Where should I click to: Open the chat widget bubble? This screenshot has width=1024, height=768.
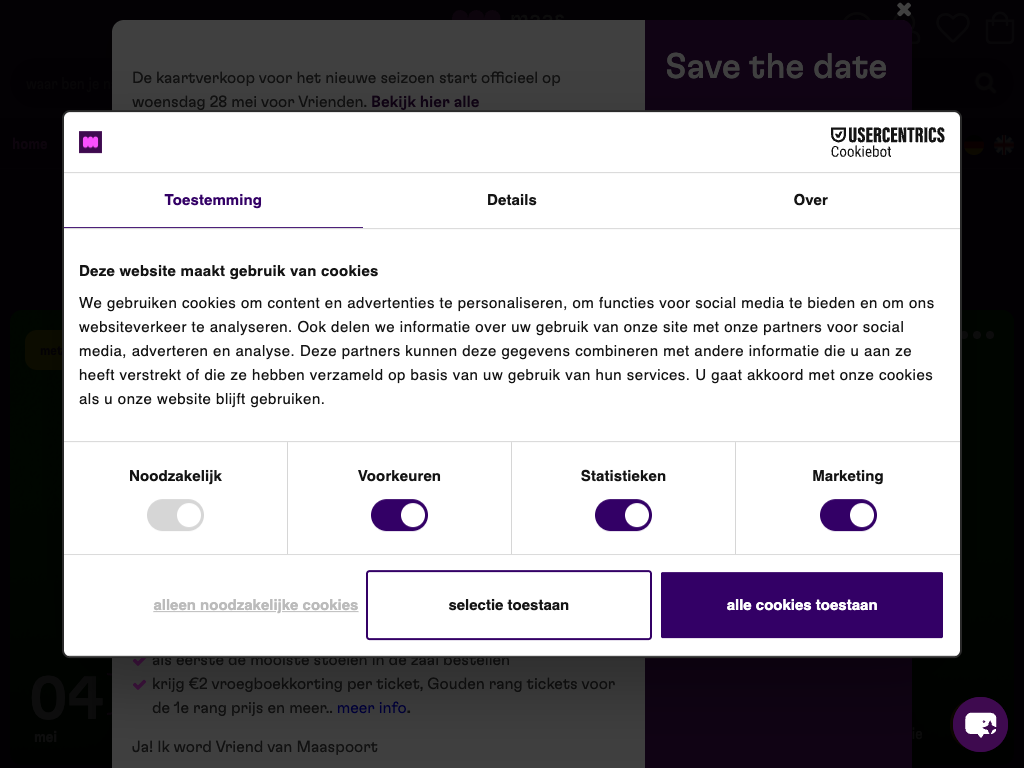click(980, 724)
